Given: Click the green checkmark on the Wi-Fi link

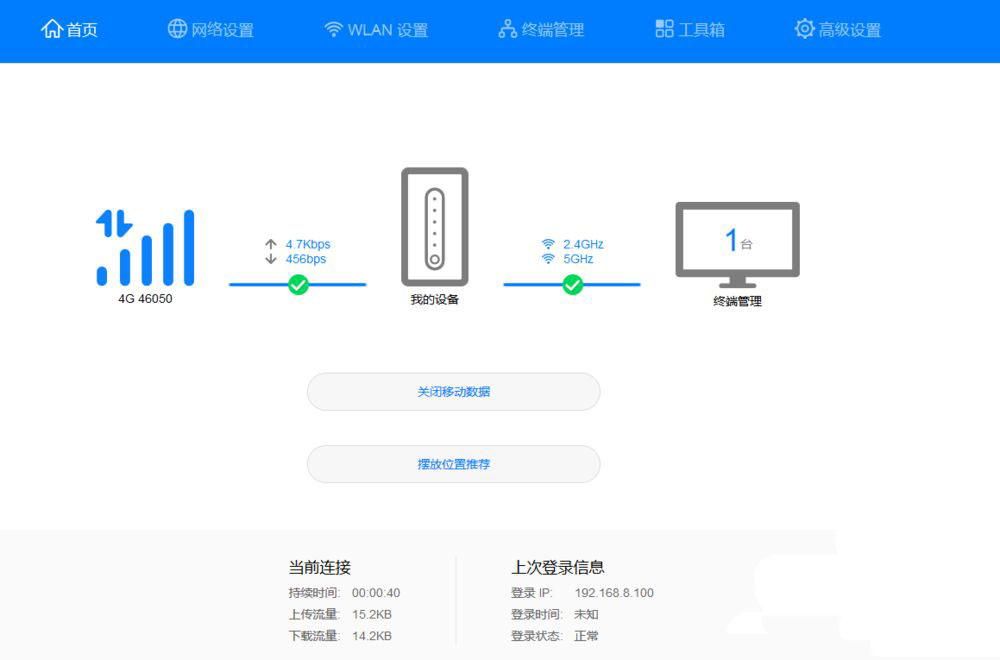Looking at the screenshot, I should [573, 284].
